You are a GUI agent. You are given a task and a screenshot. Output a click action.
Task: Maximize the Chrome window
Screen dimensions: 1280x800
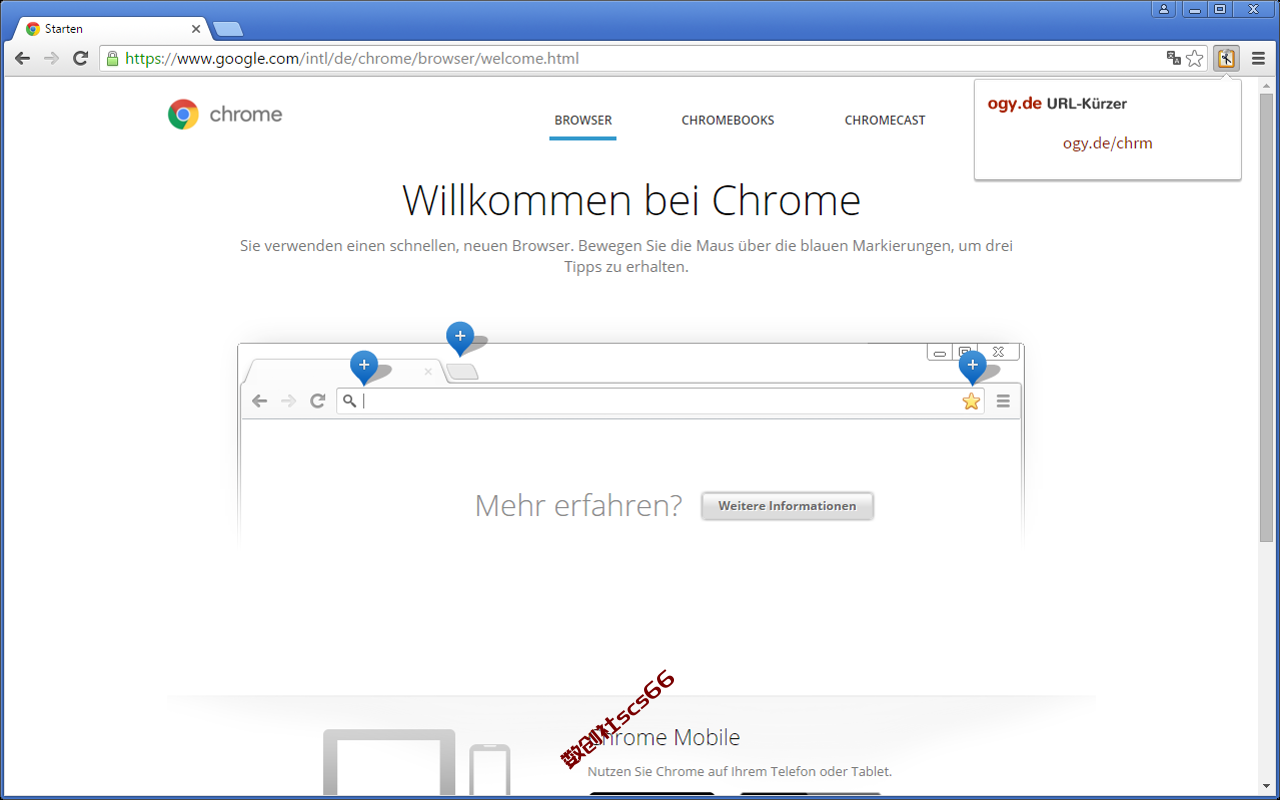1220,9
